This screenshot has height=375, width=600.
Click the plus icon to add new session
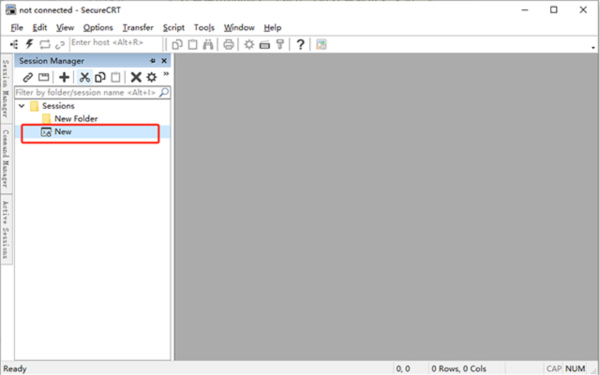pyautogui.click(x=64, y=77)
